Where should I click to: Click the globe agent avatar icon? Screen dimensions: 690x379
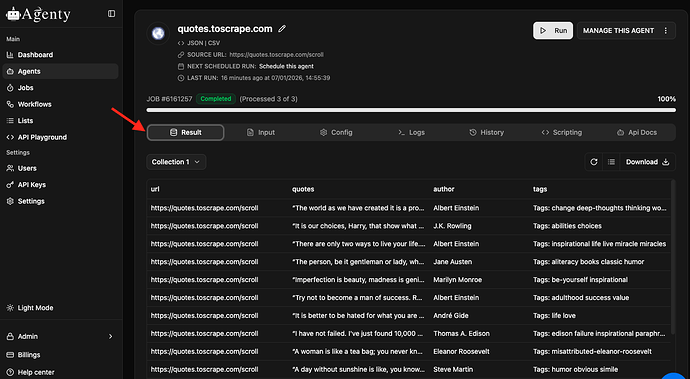[x=158, y=33]
